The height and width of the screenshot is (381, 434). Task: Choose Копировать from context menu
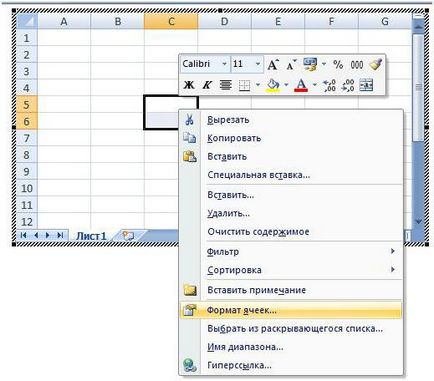point(291,138)
